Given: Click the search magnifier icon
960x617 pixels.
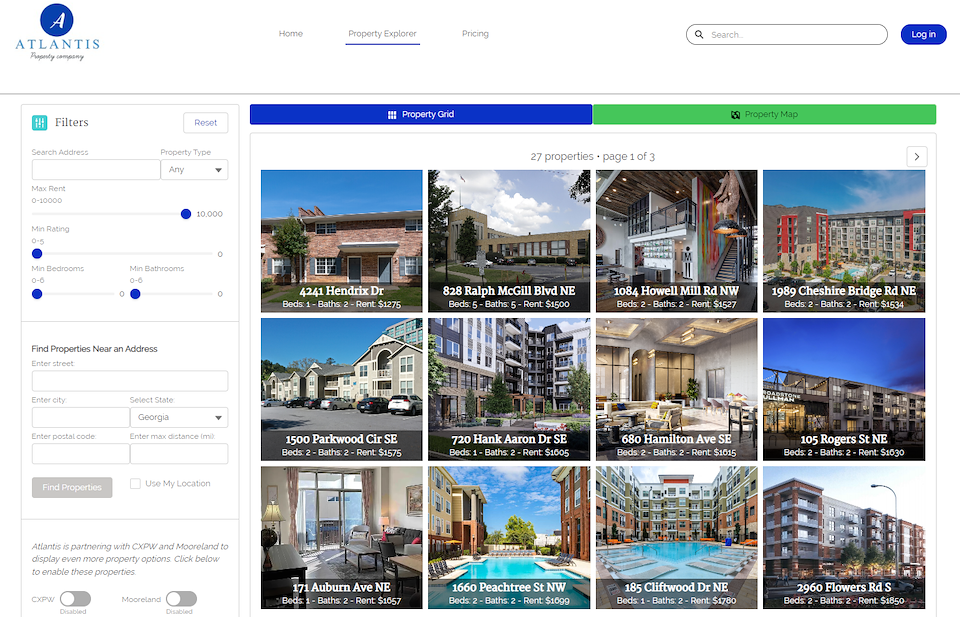Looking at the screenshot, I should [x=699, y=35].
